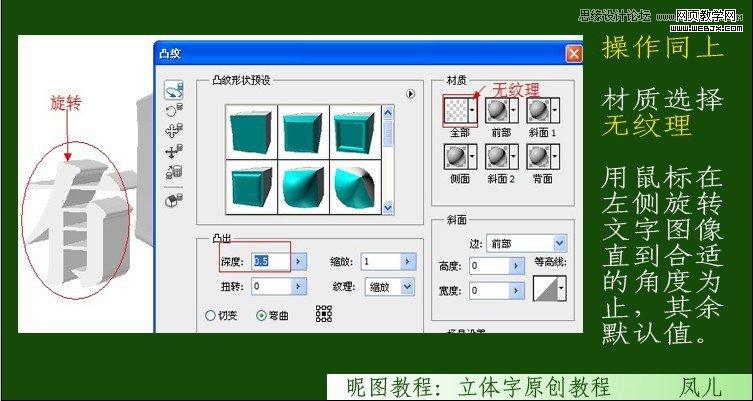Select the 切变 radio button

(x=210, y=316)
